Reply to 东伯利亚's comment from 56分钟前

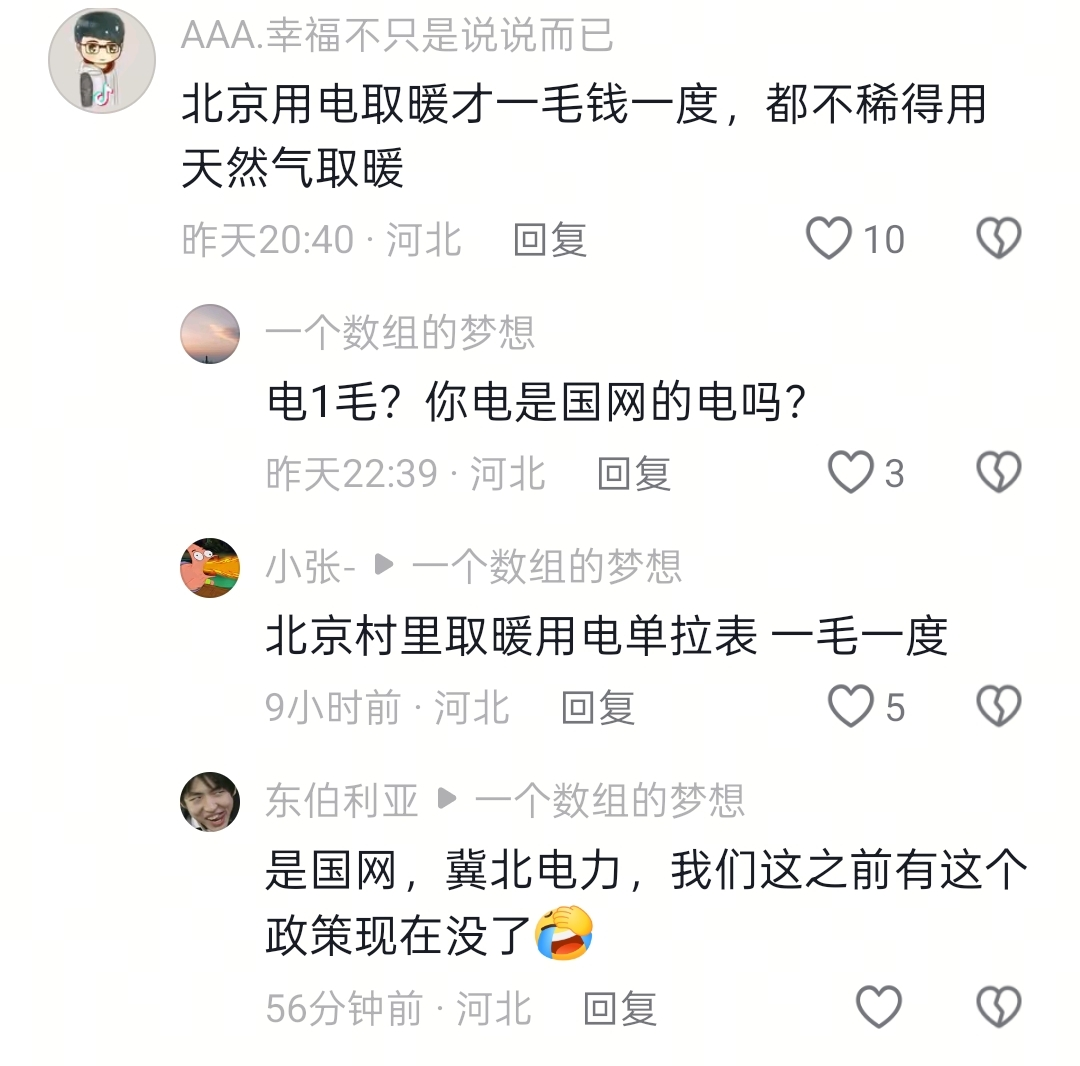point(620,1009)
